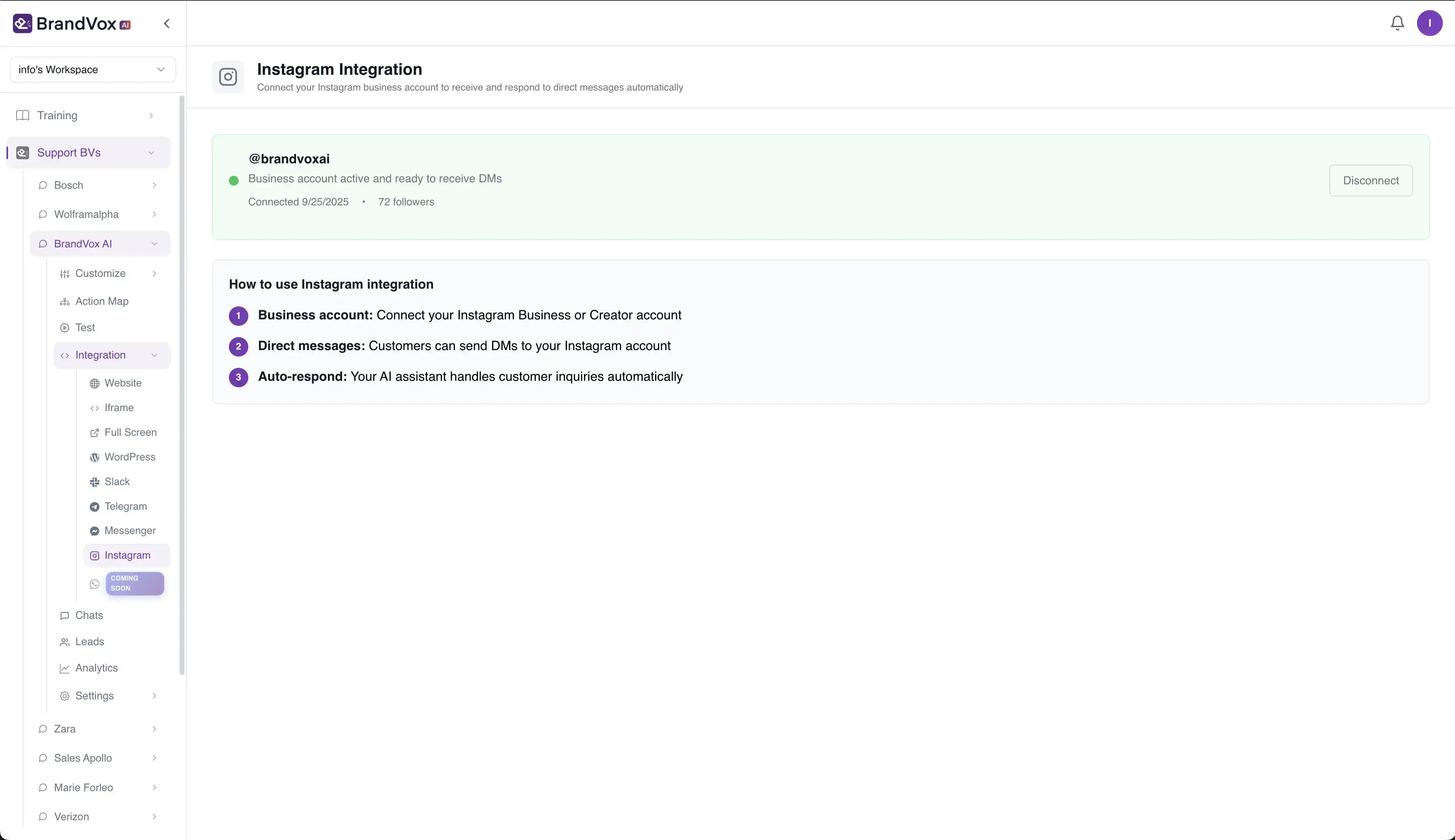Expand the Settings chevron
This screenshot has width=1455, height=840.
point(154,696)
